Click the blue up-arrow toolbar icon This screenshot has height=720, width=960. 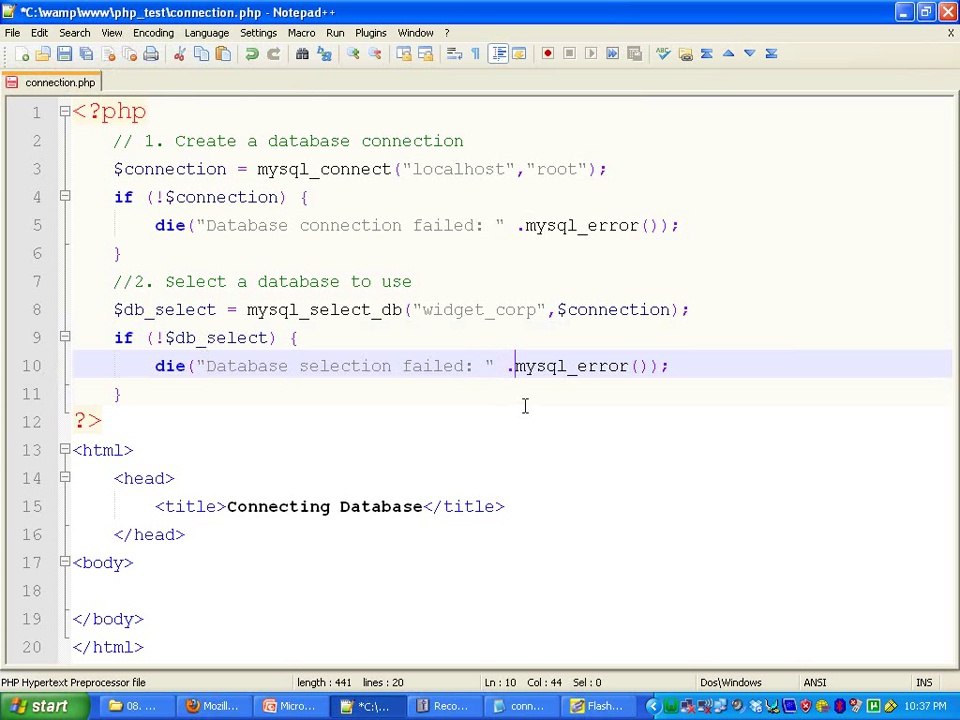click(x=728, y=54)
